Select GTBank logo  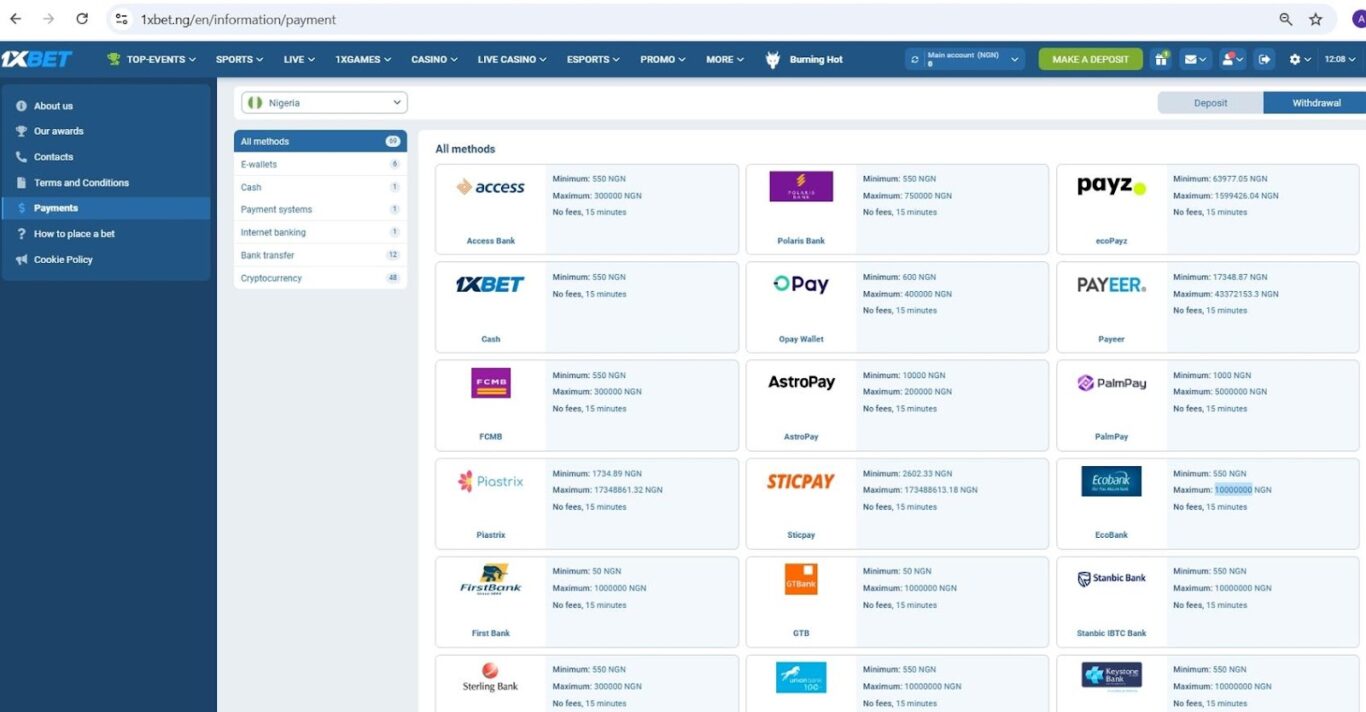coord(801,579)
